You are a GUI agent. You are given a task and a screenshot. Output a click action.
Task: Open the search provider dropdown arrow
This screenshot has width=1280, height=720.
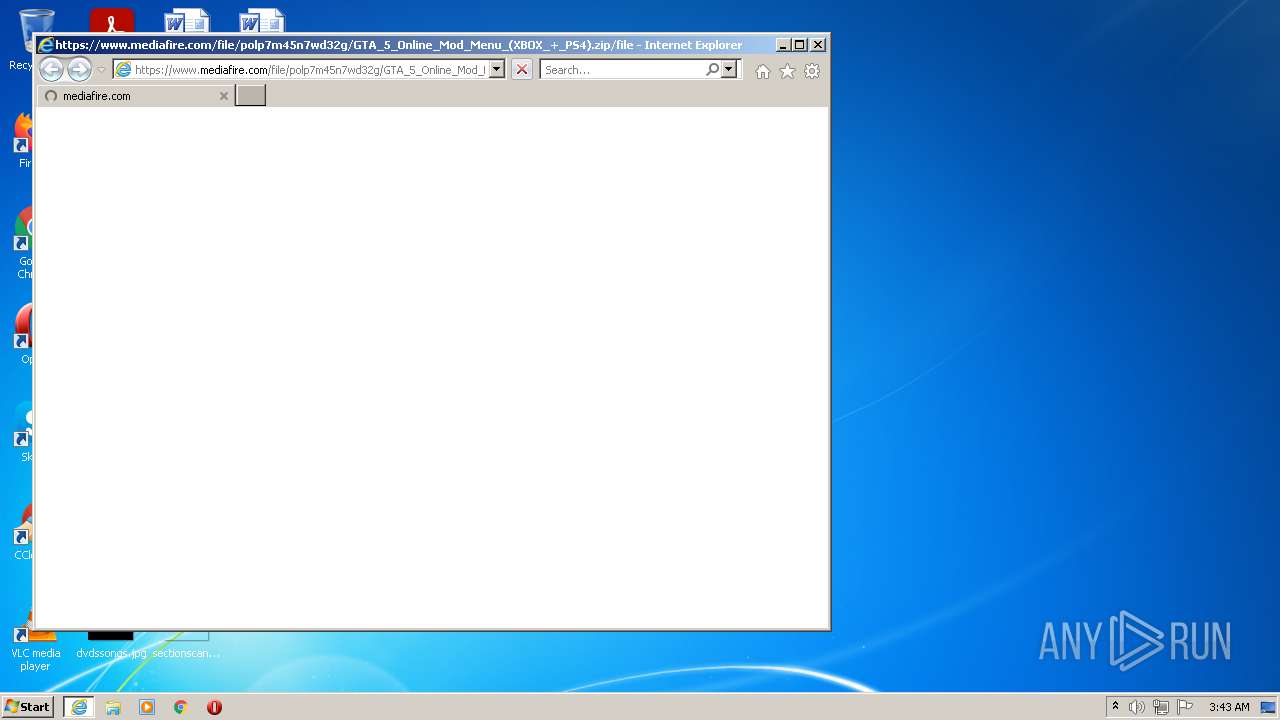(729, 70)
